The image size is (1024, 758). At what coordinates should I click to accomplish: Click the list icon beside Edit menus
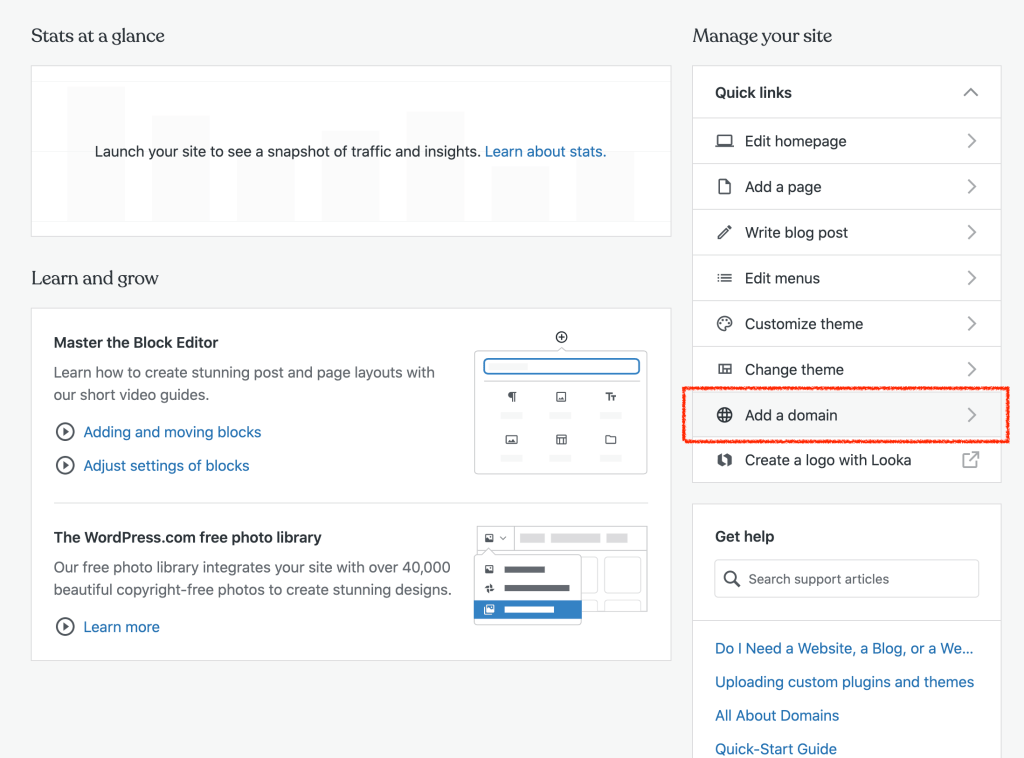[725, 278]
